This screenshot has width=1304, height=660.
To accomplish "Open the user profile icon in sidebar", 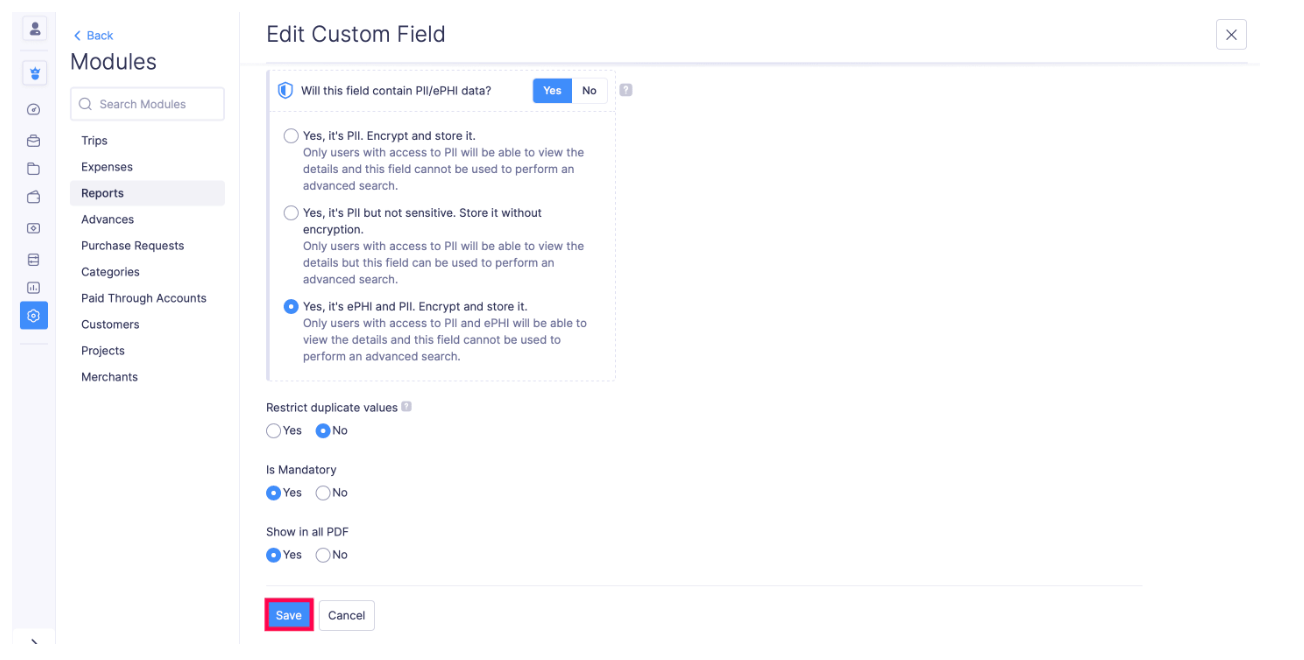I will tap(34, 30).
